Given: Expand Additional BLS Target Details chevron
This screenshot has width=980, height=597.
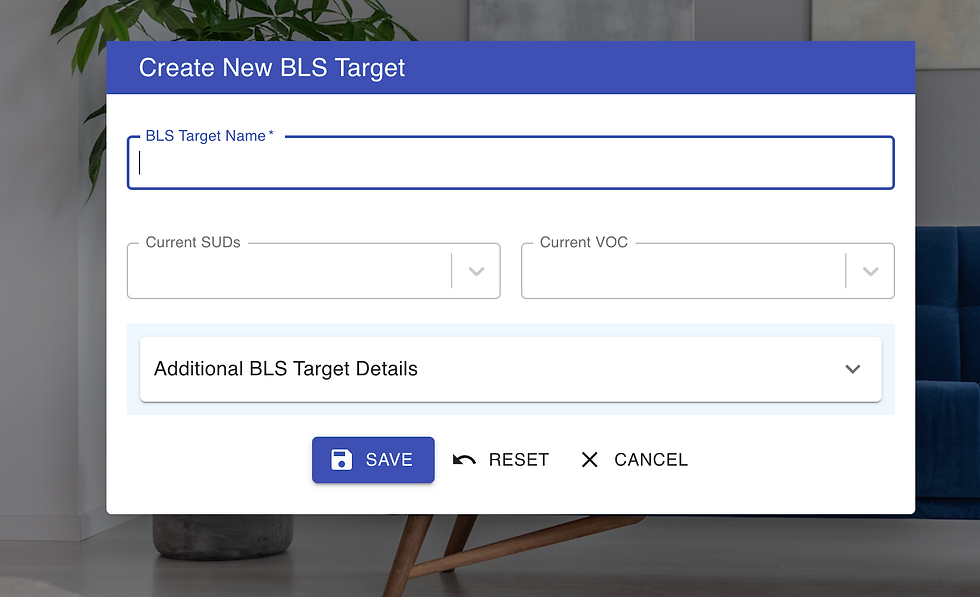Looking at the screenshot, I should click(852, 369).
